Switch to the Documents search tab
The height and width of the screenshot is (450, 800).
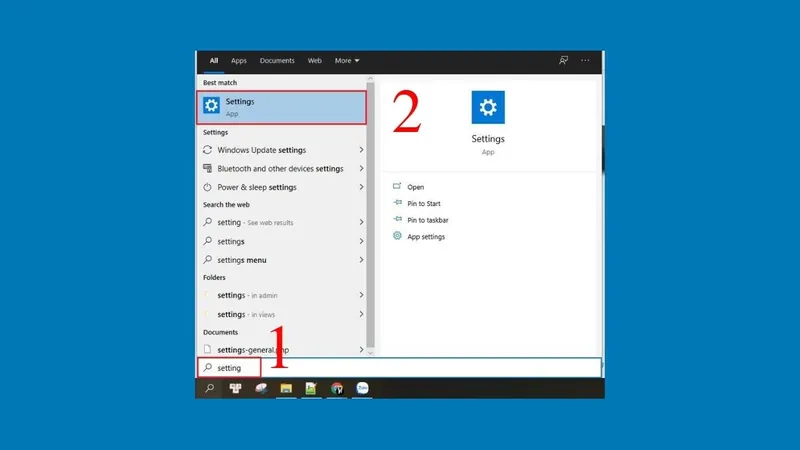click(x=277, y=61)
